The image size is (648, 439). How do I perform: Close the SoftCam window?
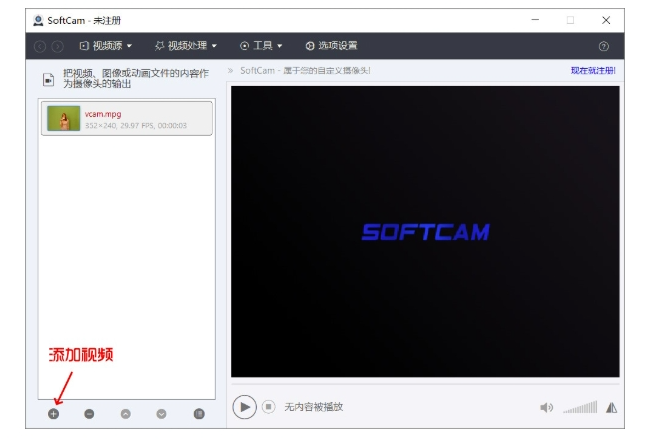[x=606, y=20]
